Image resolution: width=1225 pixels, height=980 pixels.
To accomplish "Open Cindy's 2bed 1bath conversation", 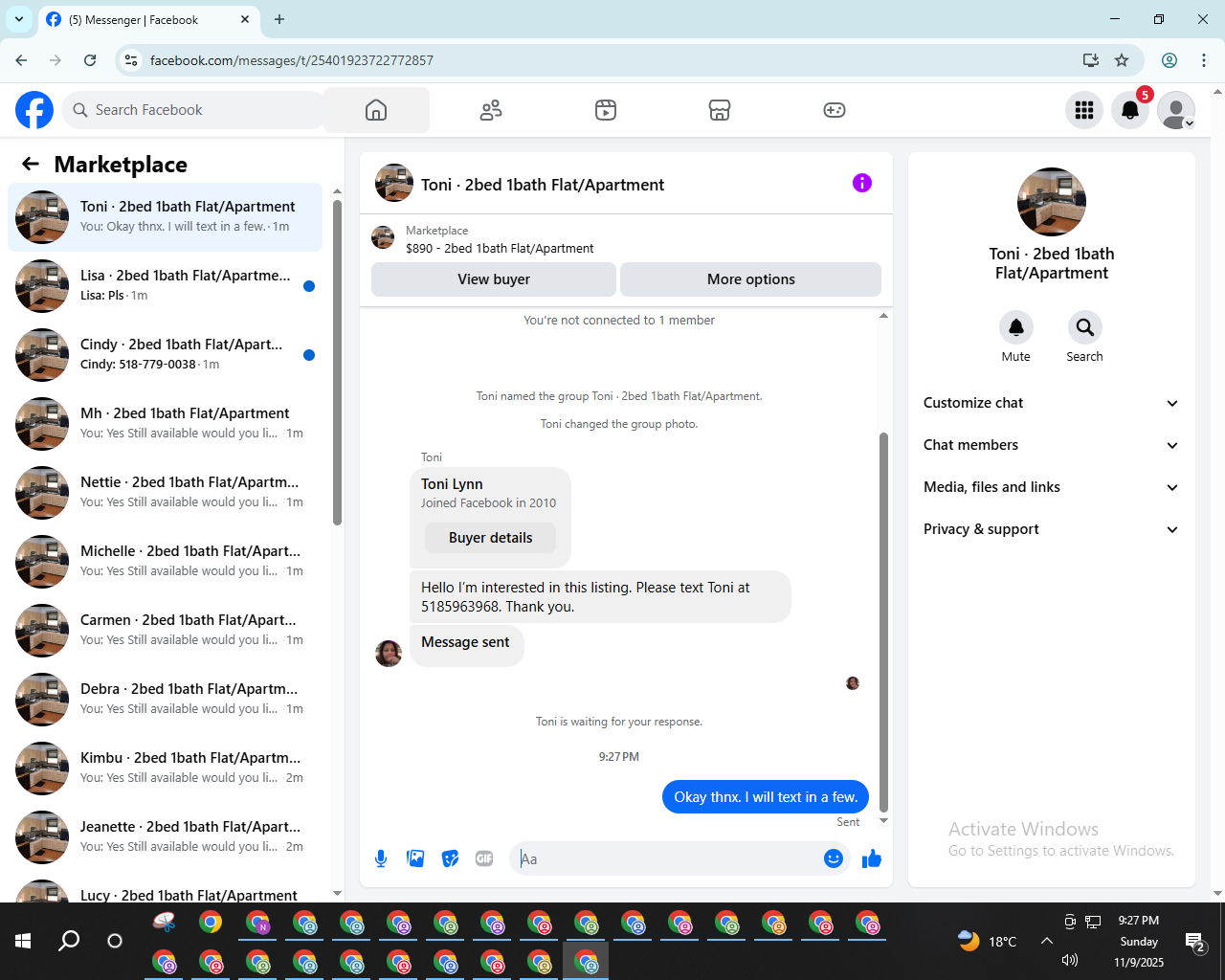I will pos(166,355).
